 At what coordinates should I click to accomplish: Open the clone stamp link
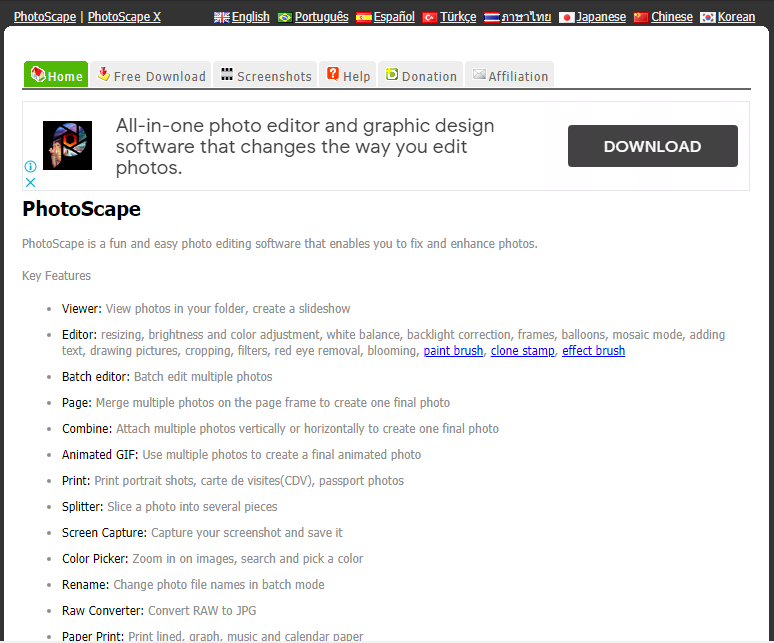click(522, 351)
